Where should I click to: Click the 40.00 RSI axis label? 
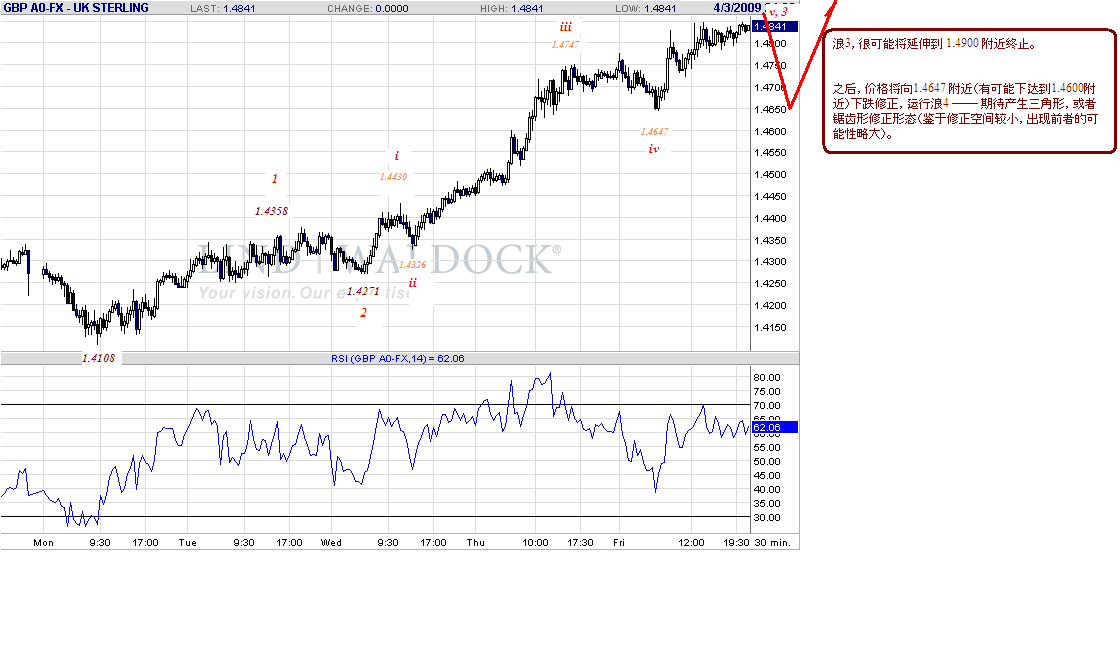(767, 490)
